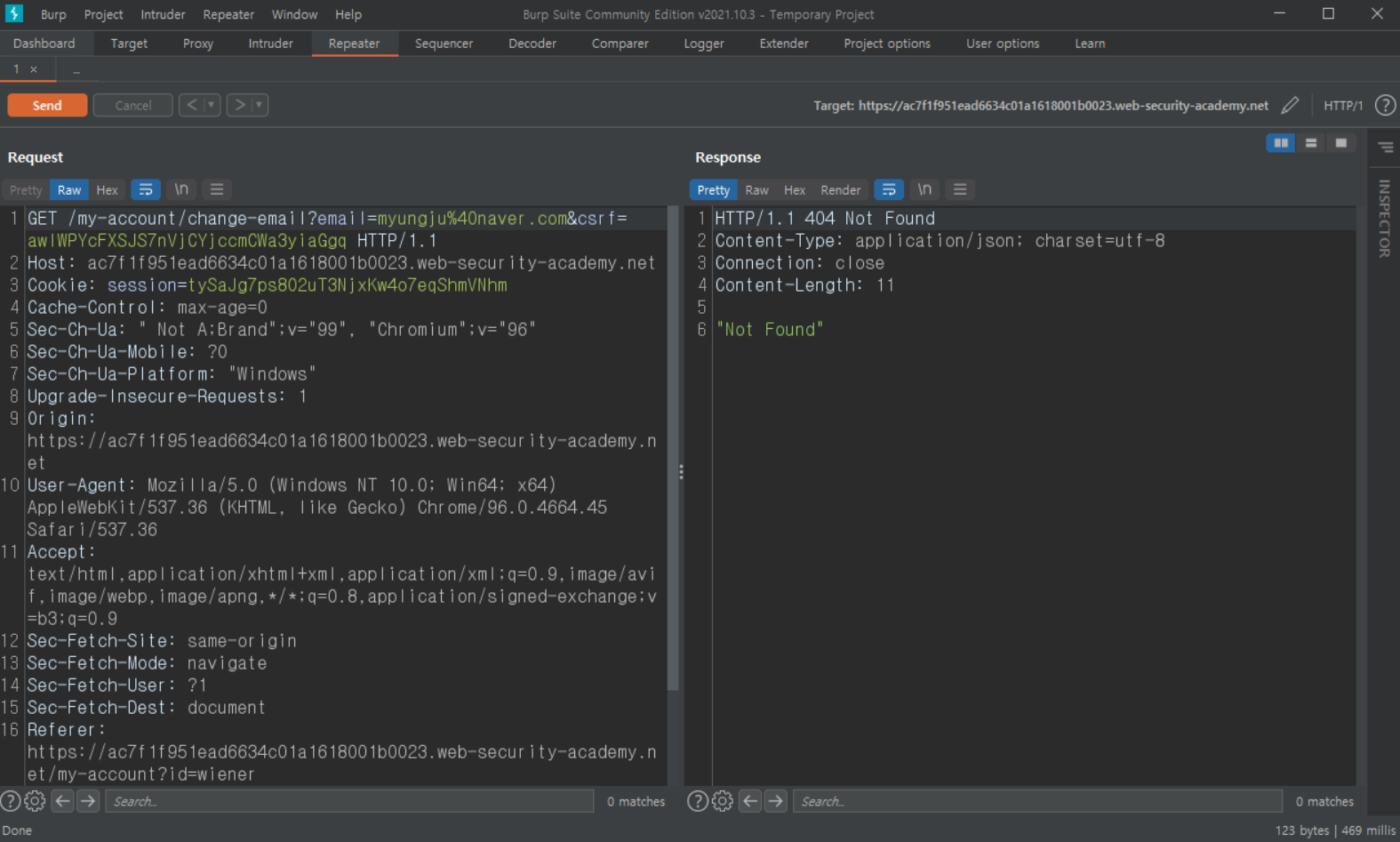The height and width of the screenshot is (842, 1400).
Task: Click the Burp Suite logo icon
Action: (14, 13)
